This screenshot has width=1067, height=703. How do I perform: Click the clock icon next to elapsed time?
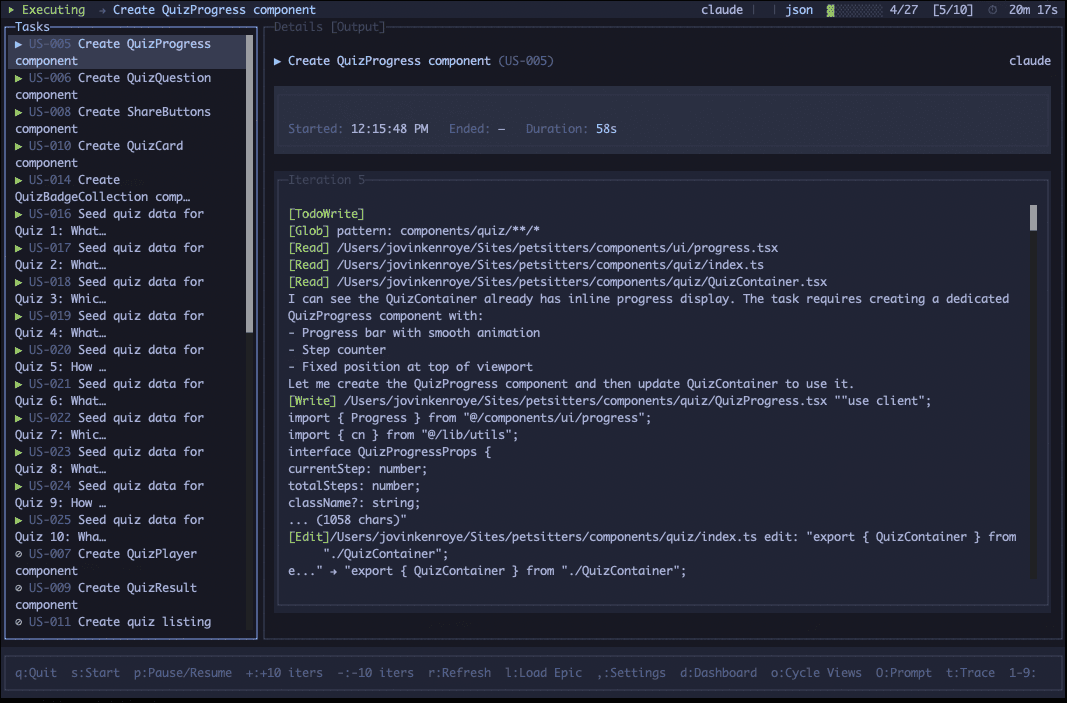click(992, 10)
